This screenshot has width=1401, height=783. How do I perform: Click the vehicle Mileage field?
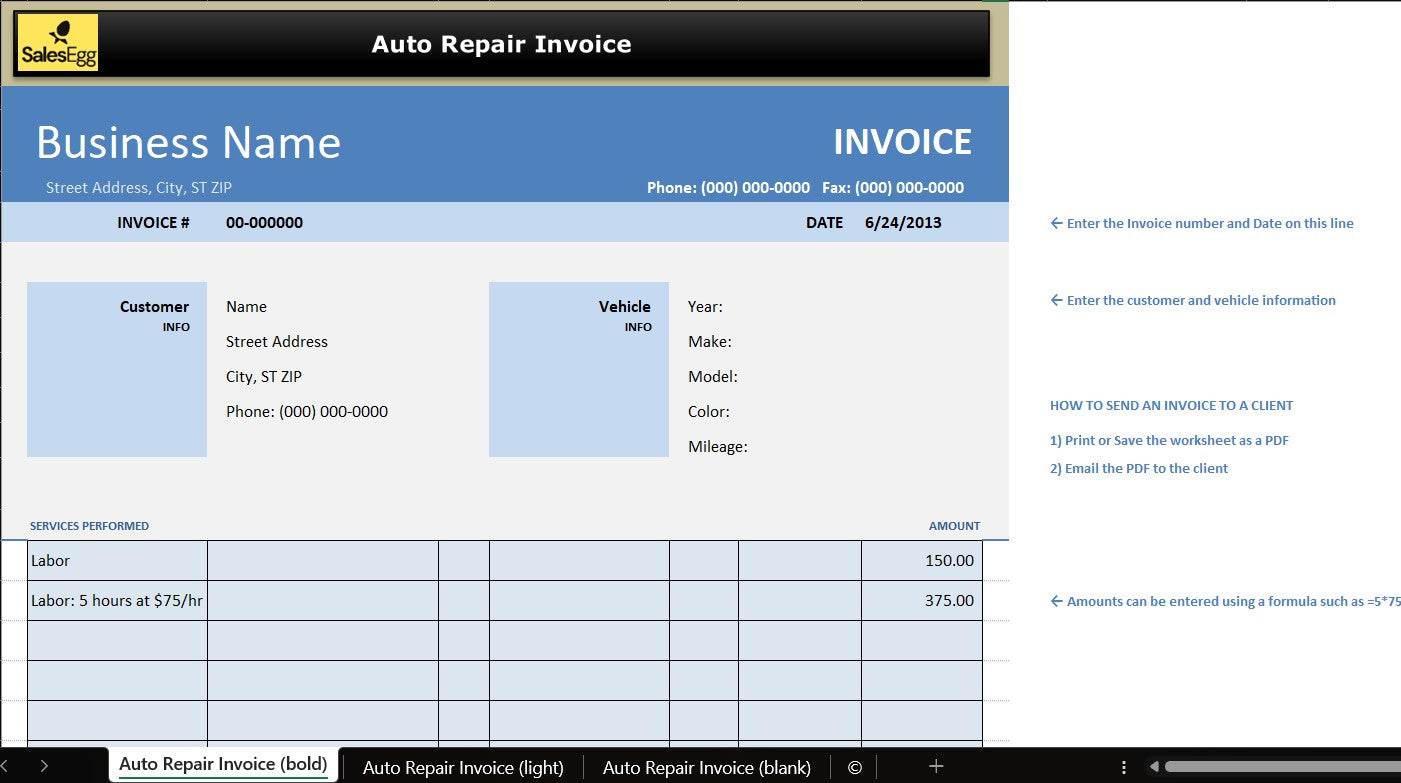[718, 447]
